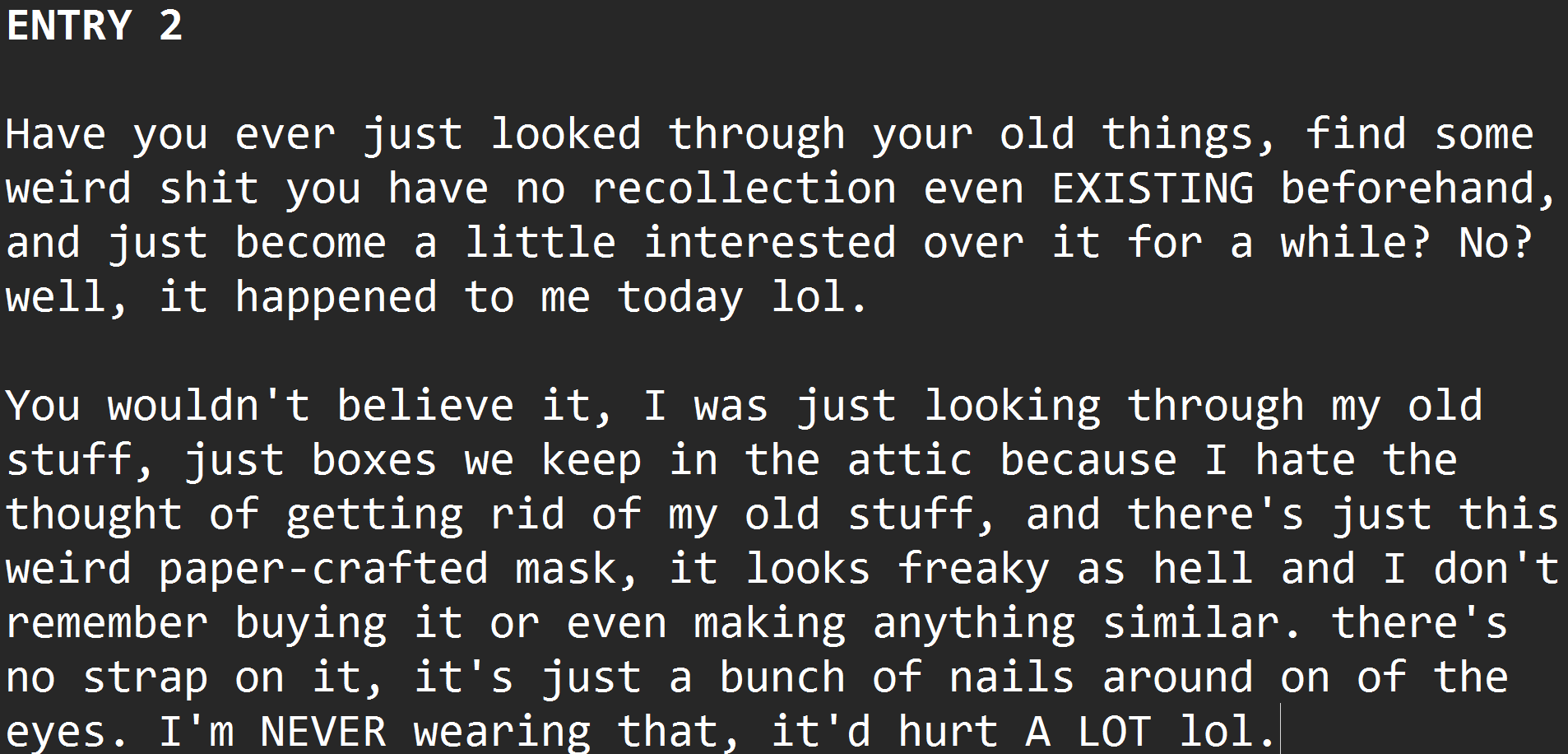
Task: Click on the word believe
Action: pyautogui.click(x=425, y=406)
